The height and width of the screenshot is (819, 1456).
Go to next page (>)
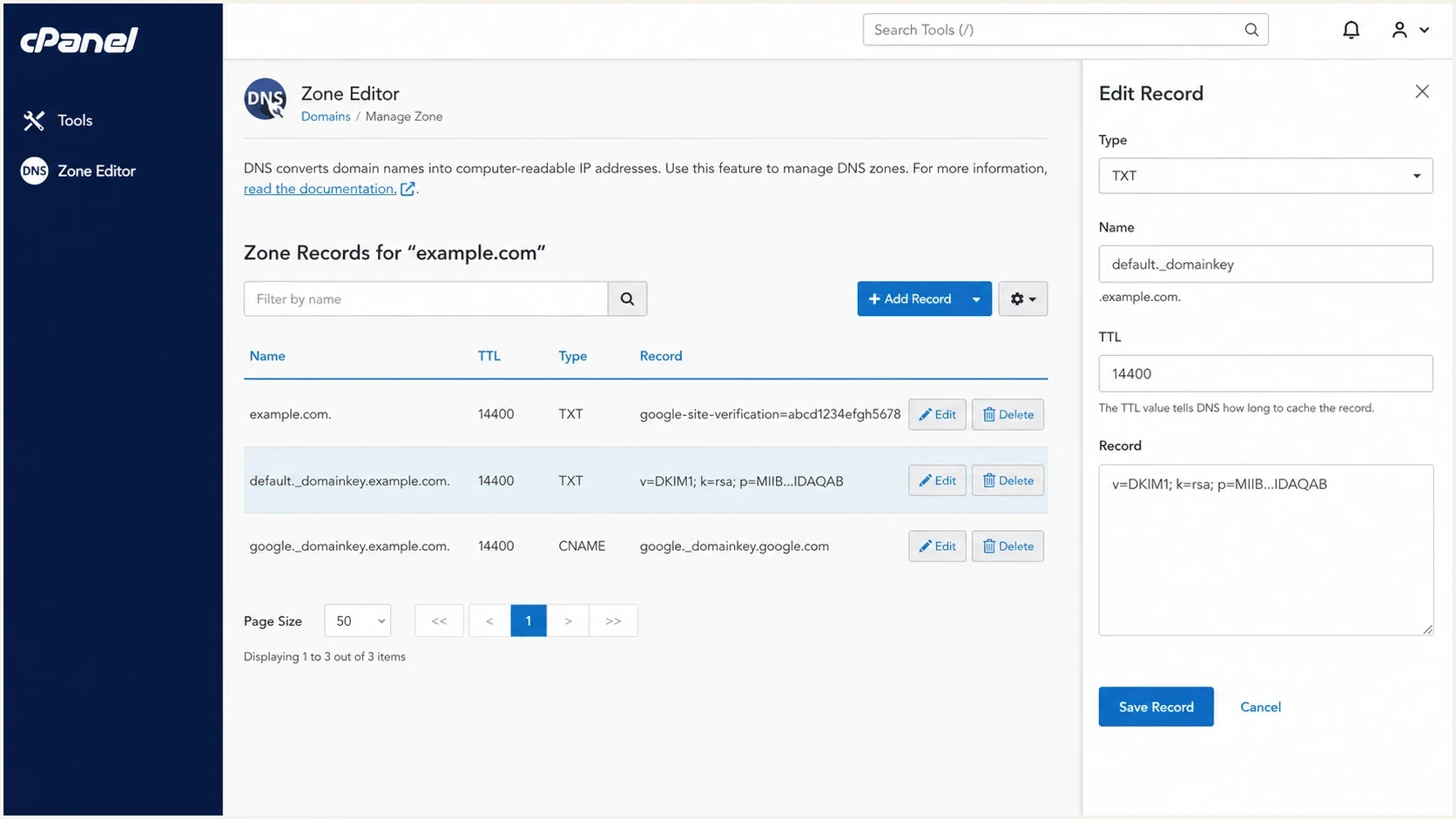click(x=568, y=621)
